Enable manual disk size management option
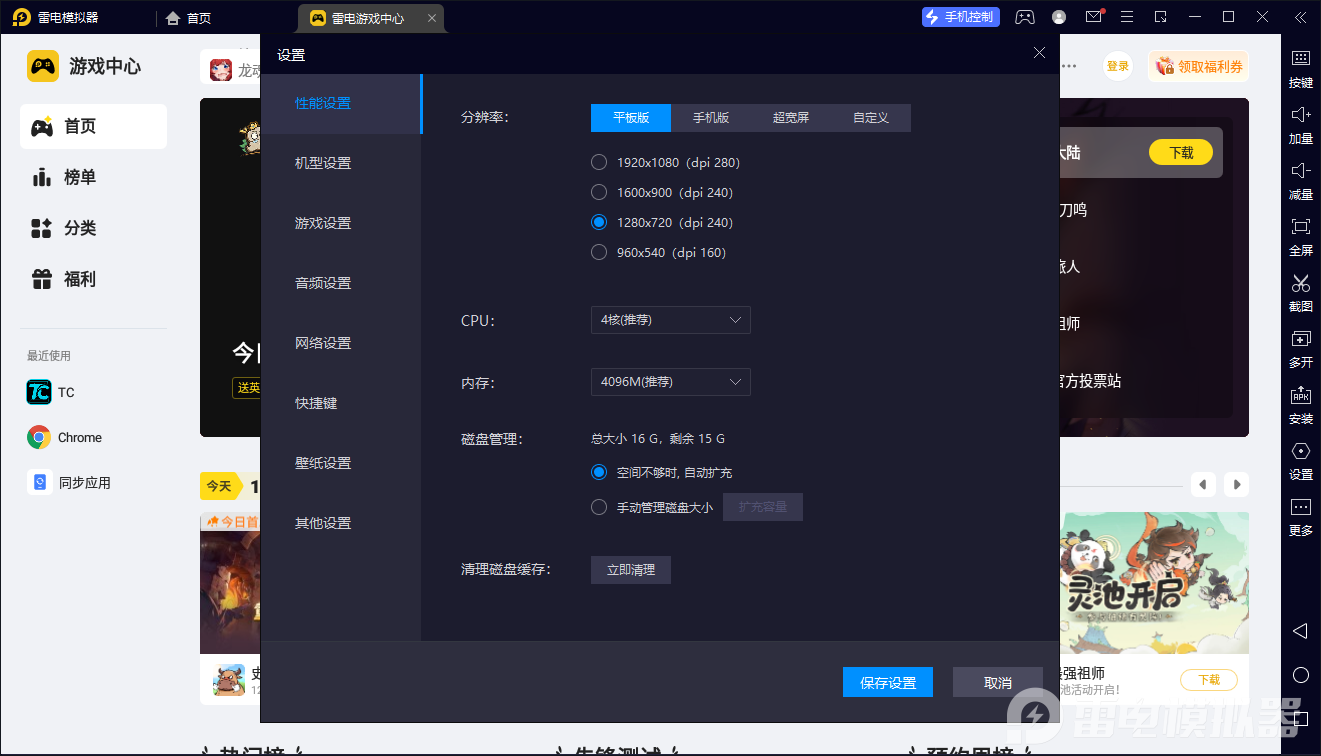 pos(598,507)
